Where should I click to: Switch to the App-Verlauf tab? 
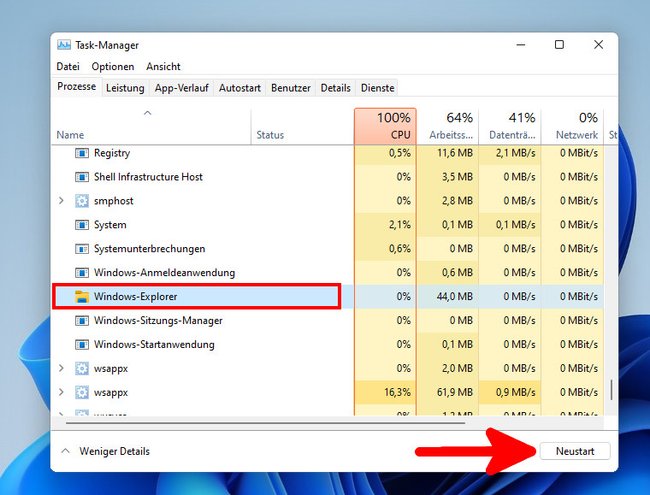point(182,88)
